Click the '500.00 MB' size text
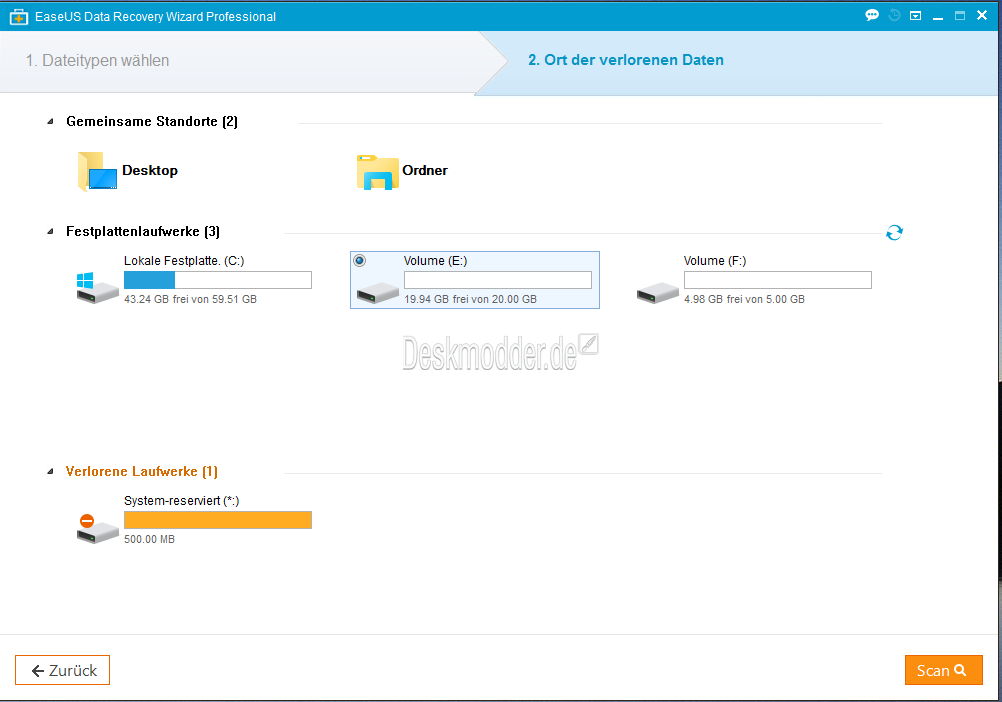This screenshot has height=702, width=1002. (x=150, y=539)
